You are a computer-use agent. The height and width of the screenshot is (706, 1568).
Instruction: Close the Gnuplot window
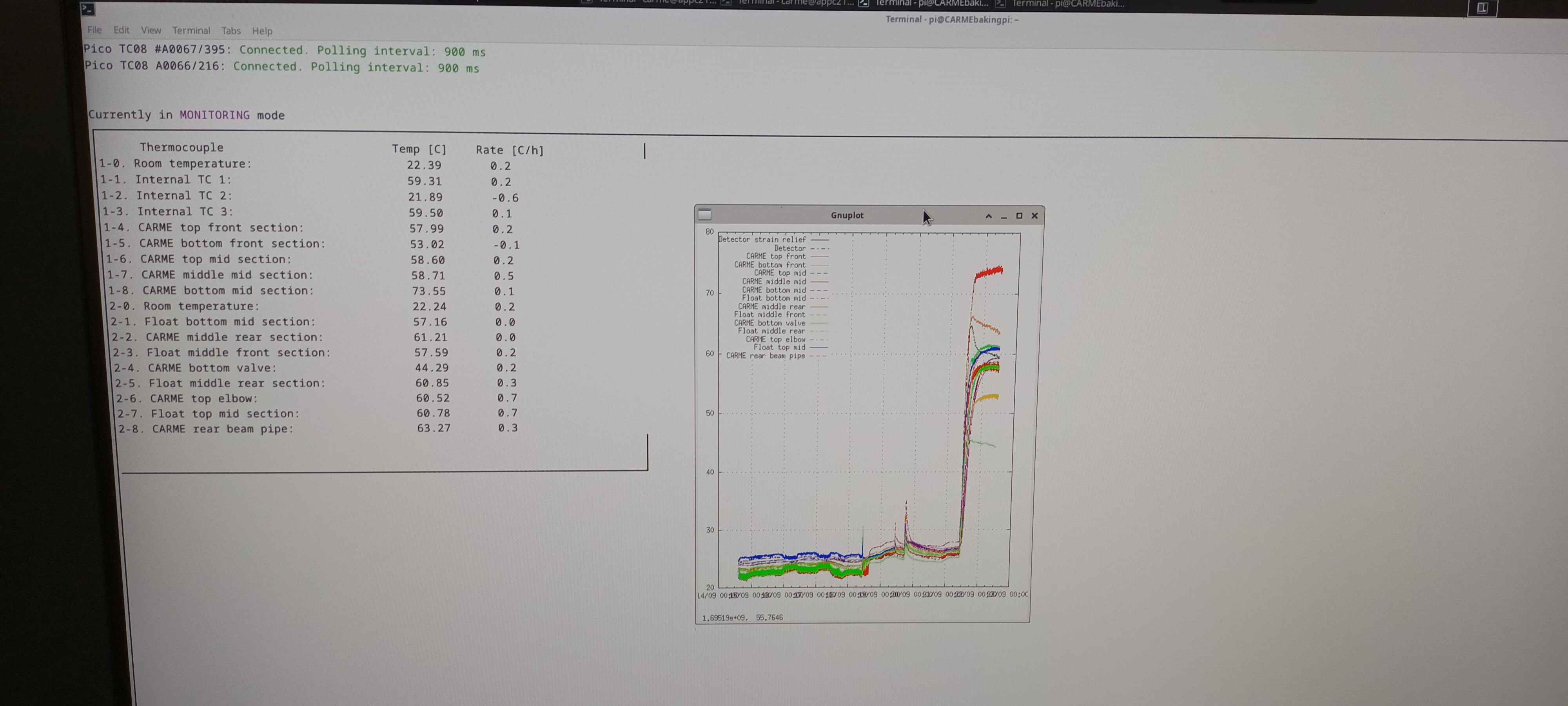(x=1034, y=216)
